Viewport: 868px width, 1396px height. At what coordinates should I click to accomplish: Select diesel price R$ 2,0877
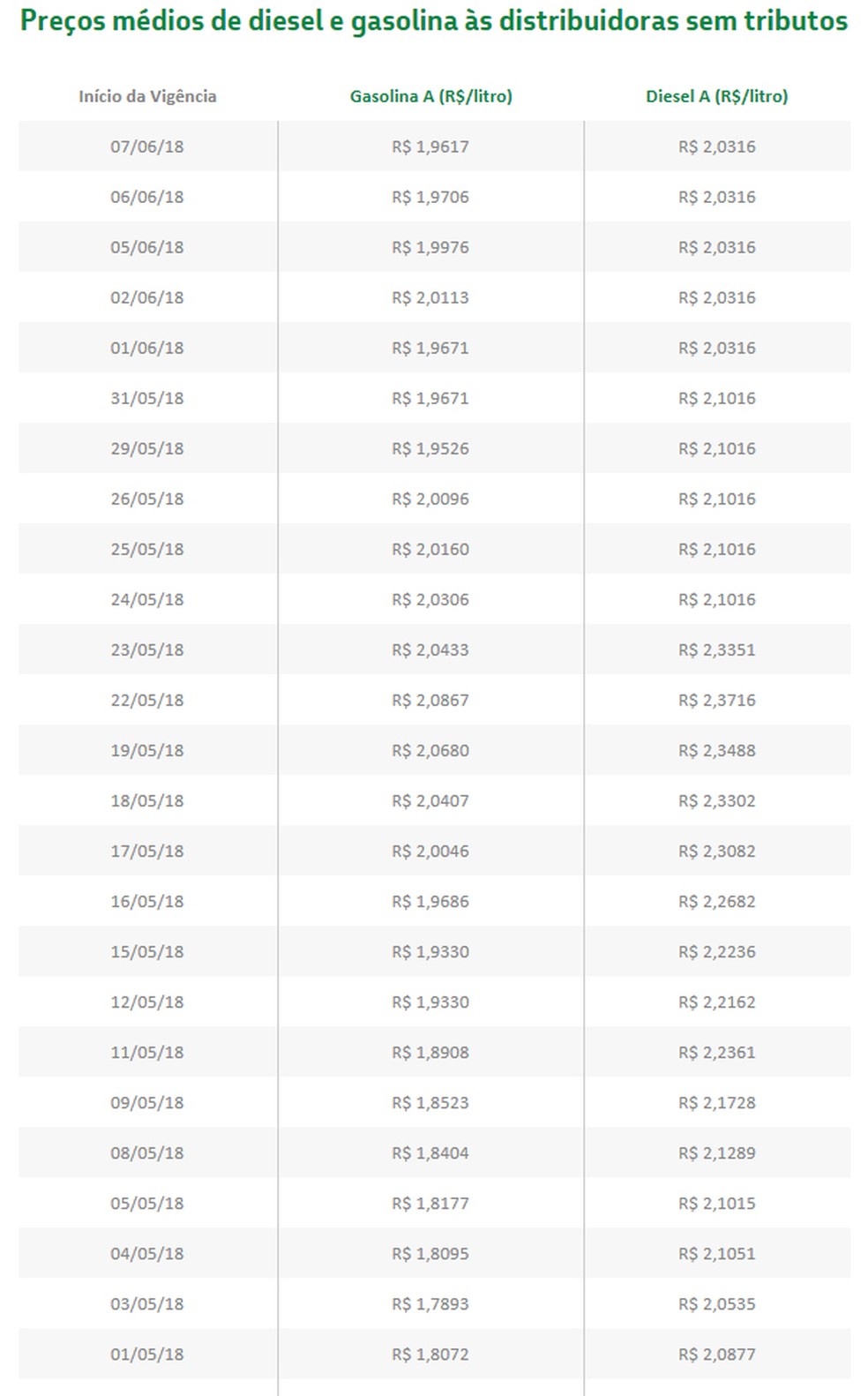point(716,1354)
